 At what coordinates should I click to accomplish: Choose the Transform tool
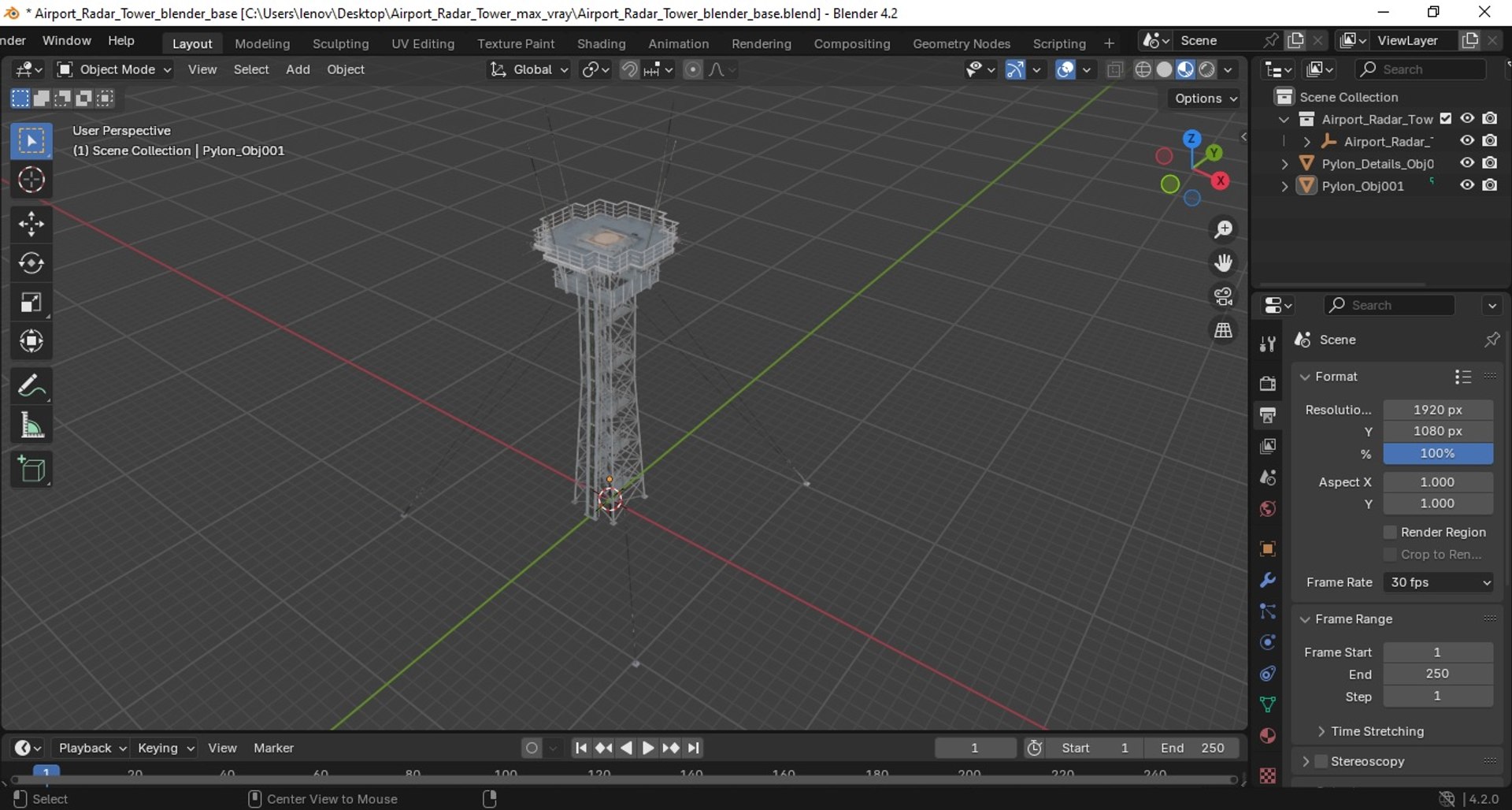tap(31, 342)
